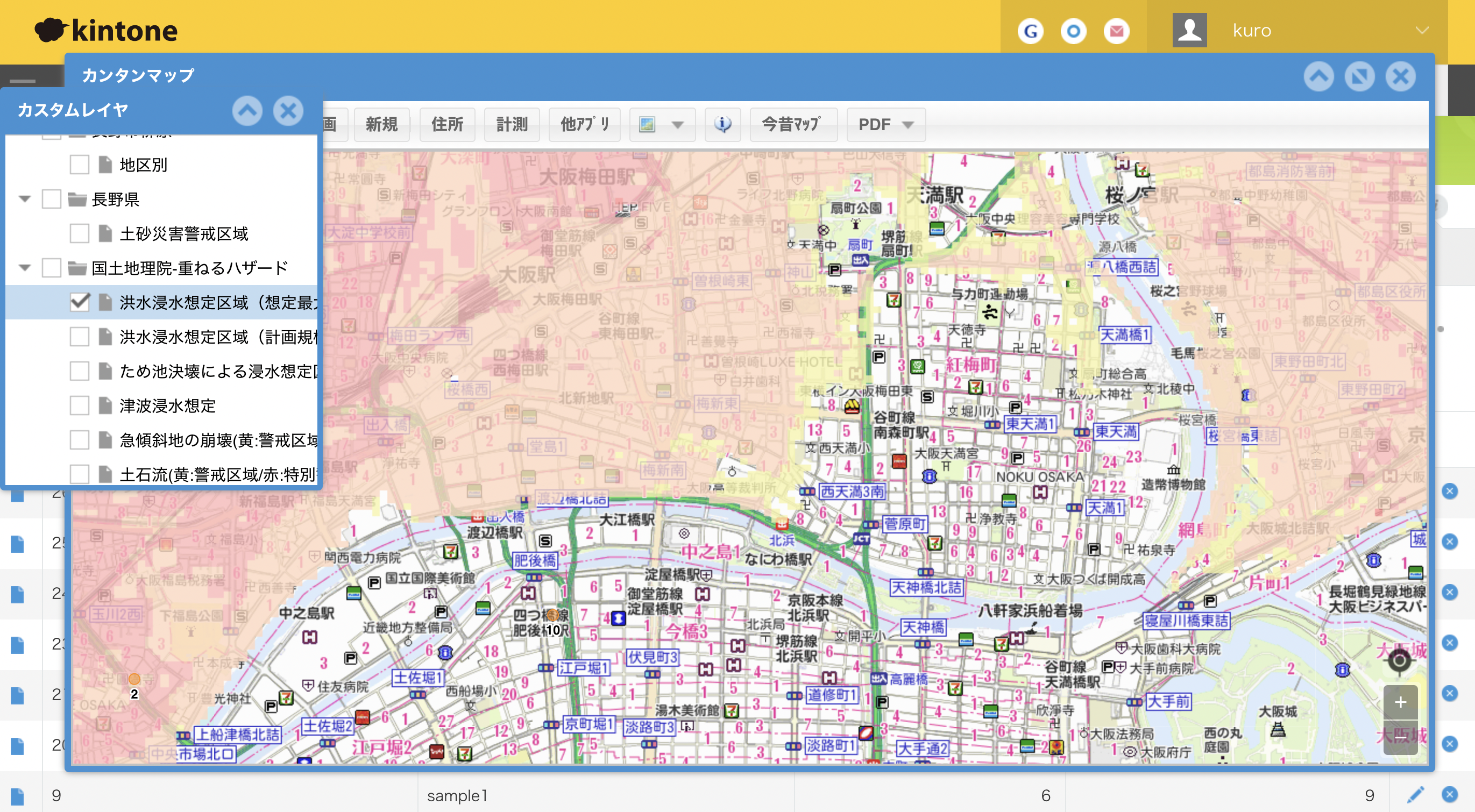Click the delete icon in sample1 row
Screen dimensions: 1475x812
click(x=1449, y=794)
